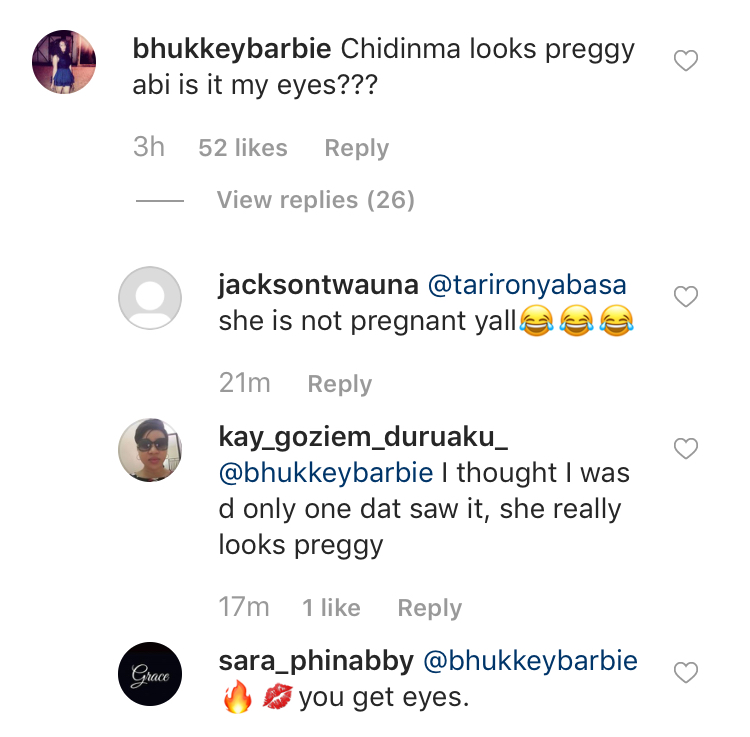Open @bhukkeybarbie mention in kay_goziem's reply
750x737 pixels.
tap(326, 473)
